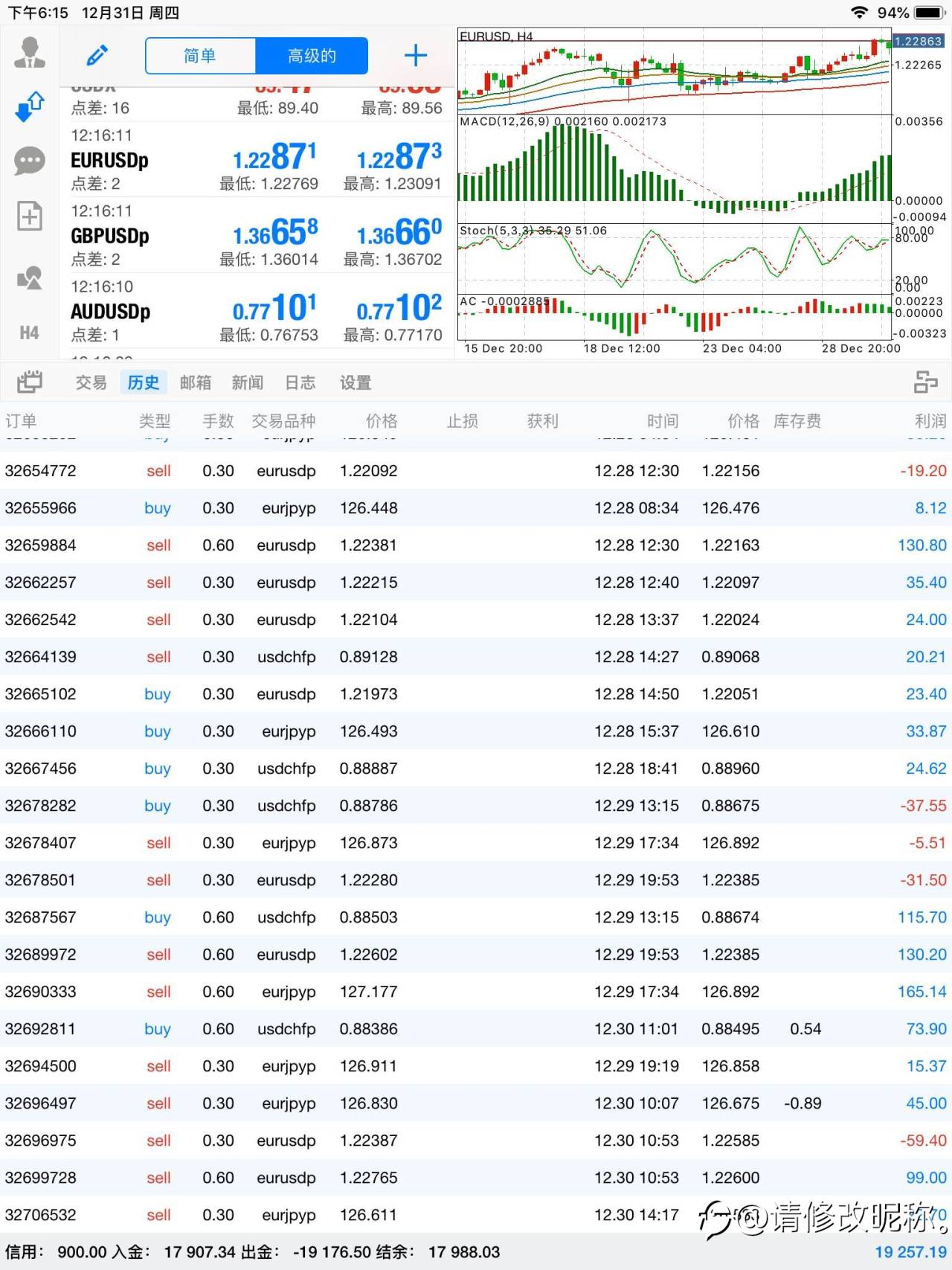Select order 32659884 row
The height and width of the screenshot is (1270, 952).
pyautogui.click(x=476, y=545)
